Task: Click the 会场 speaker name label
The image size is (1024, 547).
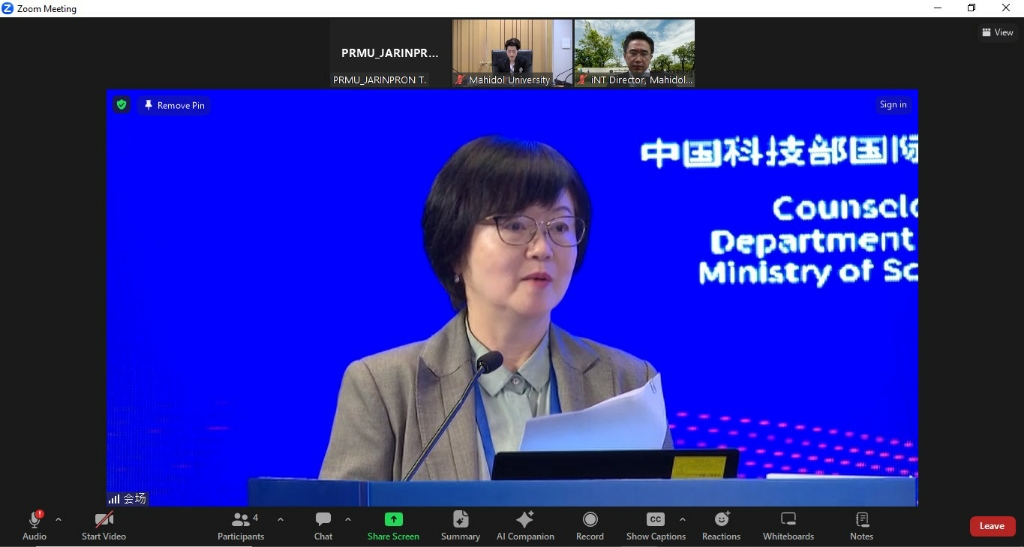Action: click(135, 499)
